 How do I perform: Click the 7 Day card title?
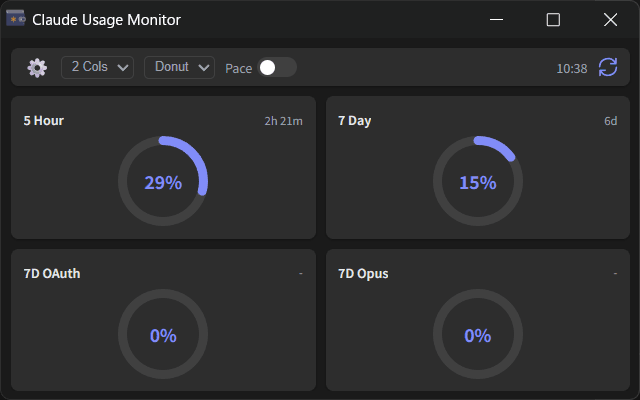tap(355, 121)
